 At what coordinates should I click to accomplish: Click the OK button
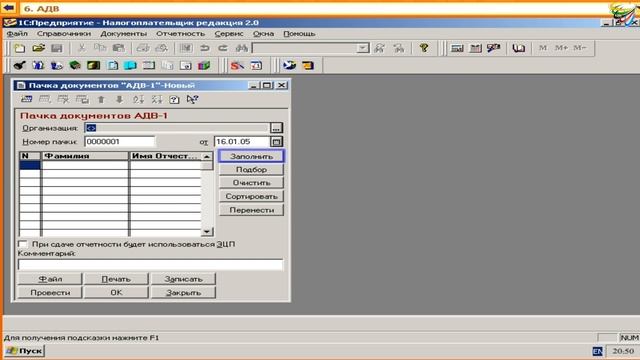tap(116, 293)
